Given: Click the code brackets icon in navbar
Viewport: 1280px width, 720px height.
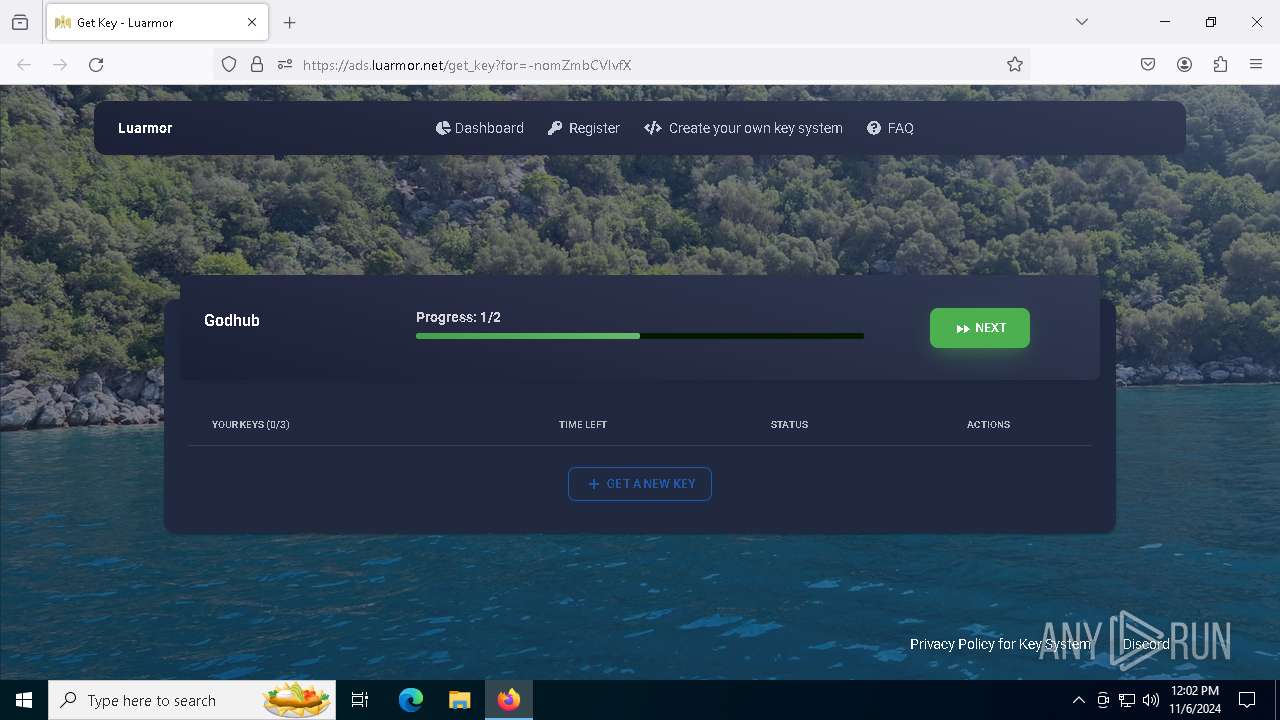Looking at the screenshot, I should click(653, 128).
